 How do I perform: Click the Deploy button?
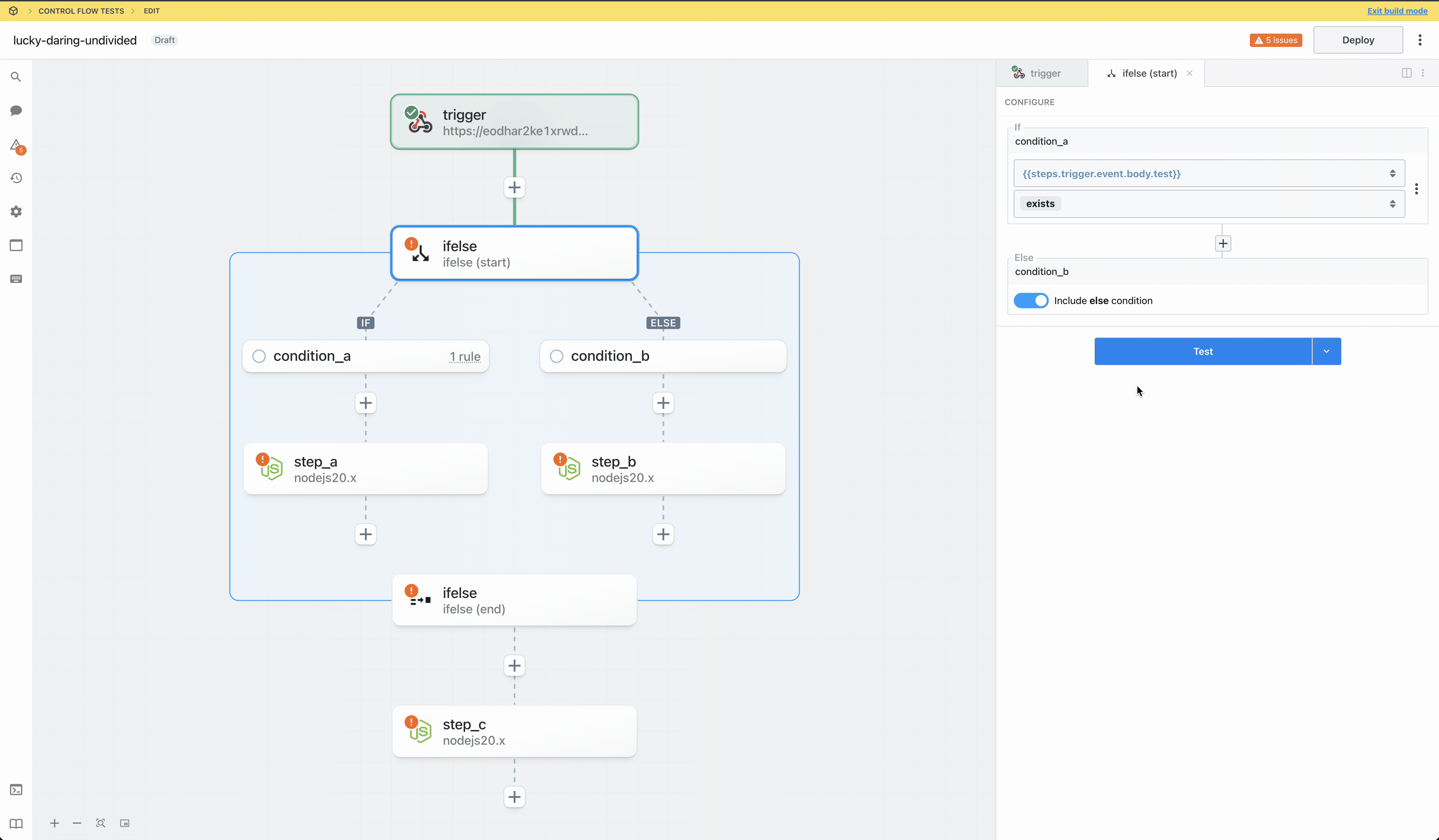(x=1357, y=40)
